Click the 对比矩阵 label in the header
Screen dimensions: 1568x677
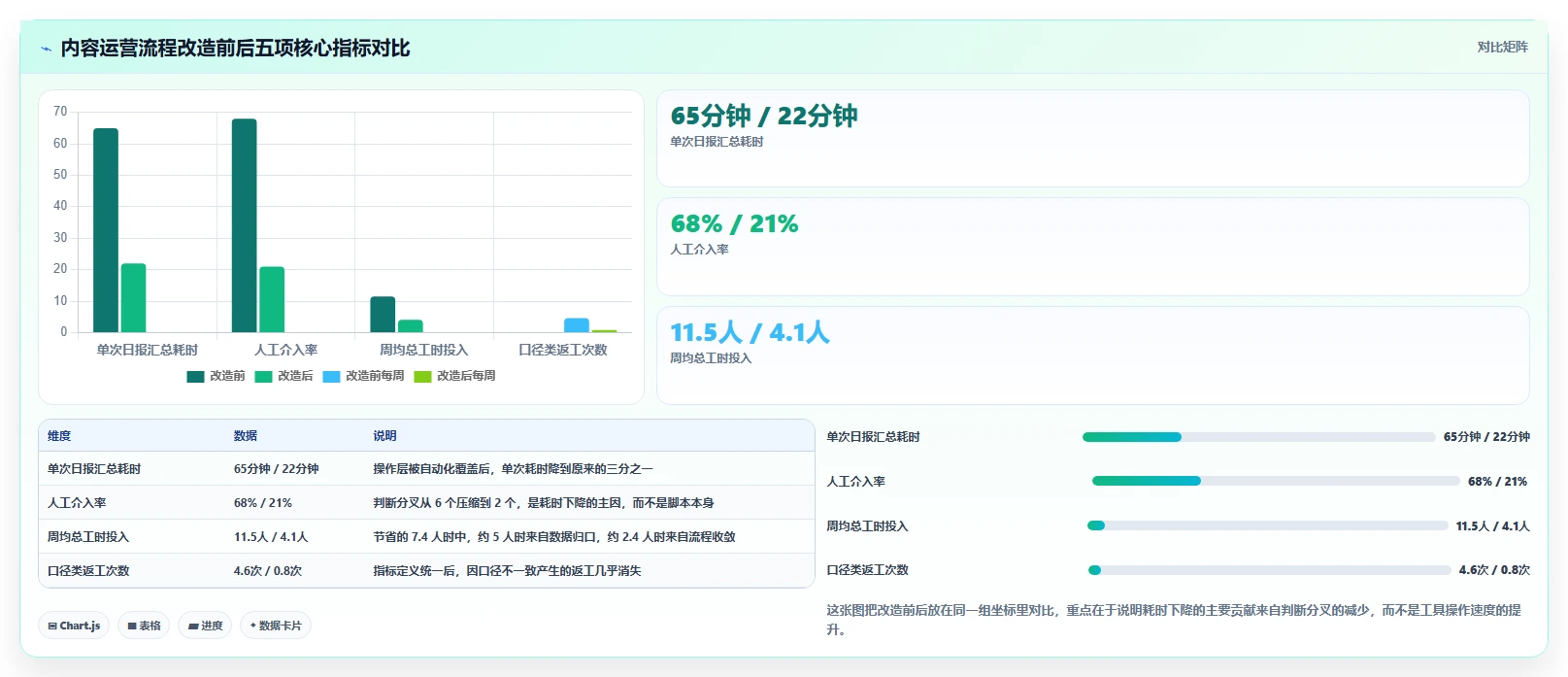pyautogui.click(x=1502, y=47)
